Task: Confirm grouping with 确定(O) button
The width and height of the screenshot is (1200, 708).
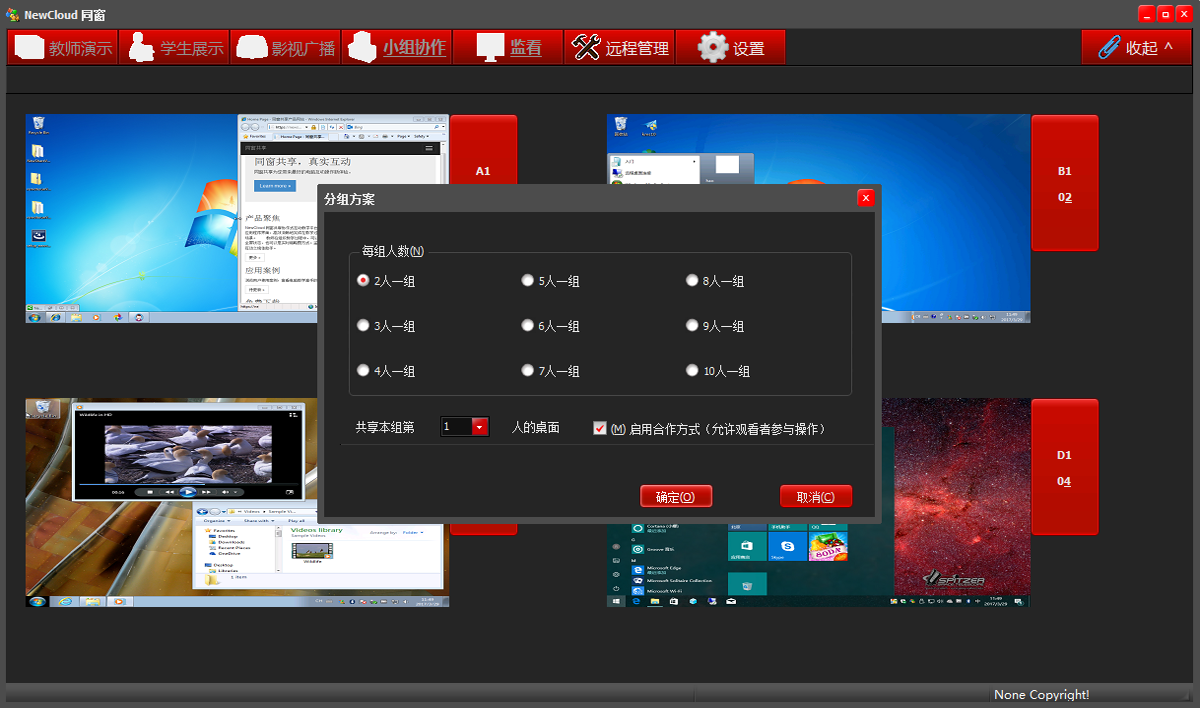Action: point(676,497)
